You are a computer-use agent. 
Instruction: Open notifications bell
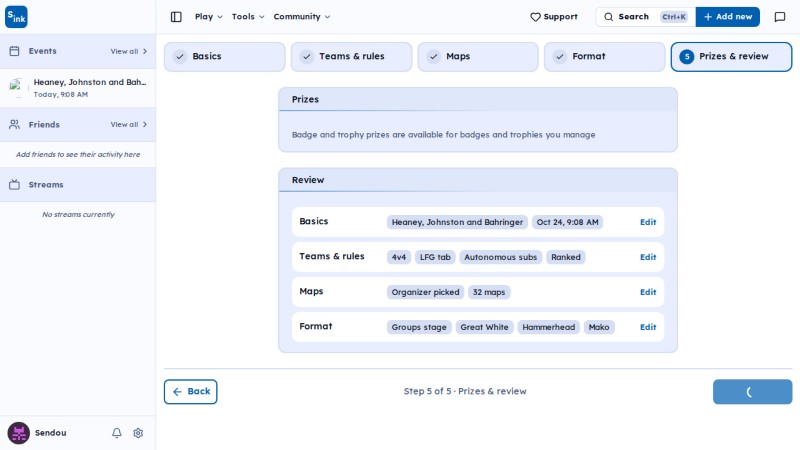click(117, 433)
